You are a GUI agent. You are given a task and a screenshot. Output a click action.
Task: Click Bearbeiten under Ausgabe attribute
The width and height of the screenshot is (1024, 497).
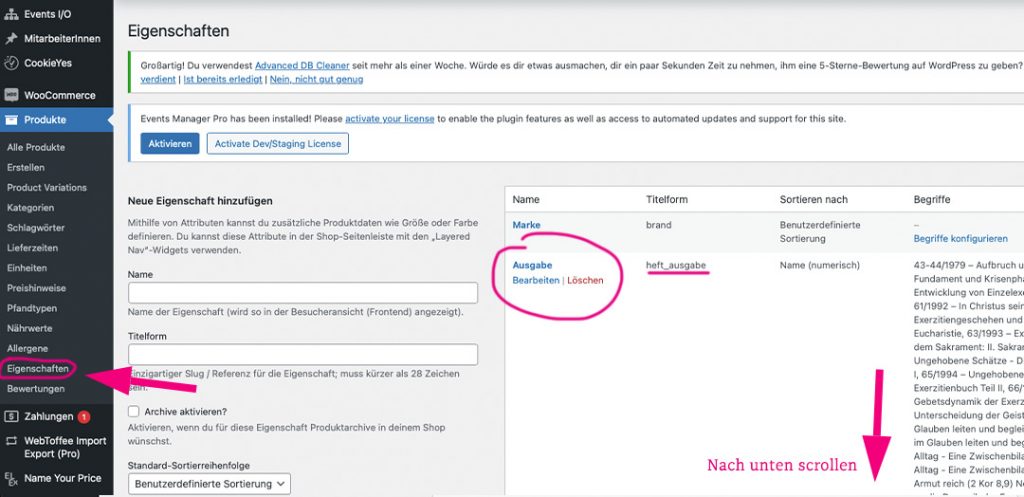535,281
